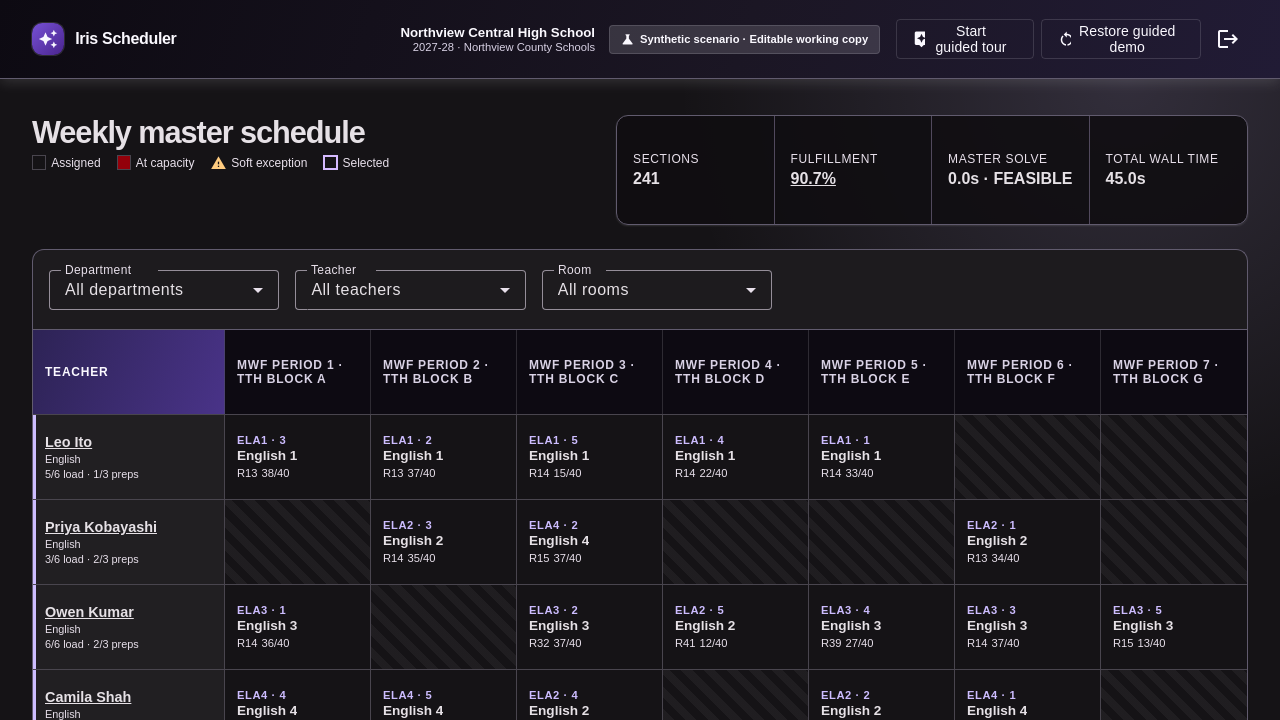The height and width of the screenshot is (720, 1280).
Task: Select Owen Kumar's ELA3 · 1 section
Action: (298, 627)
